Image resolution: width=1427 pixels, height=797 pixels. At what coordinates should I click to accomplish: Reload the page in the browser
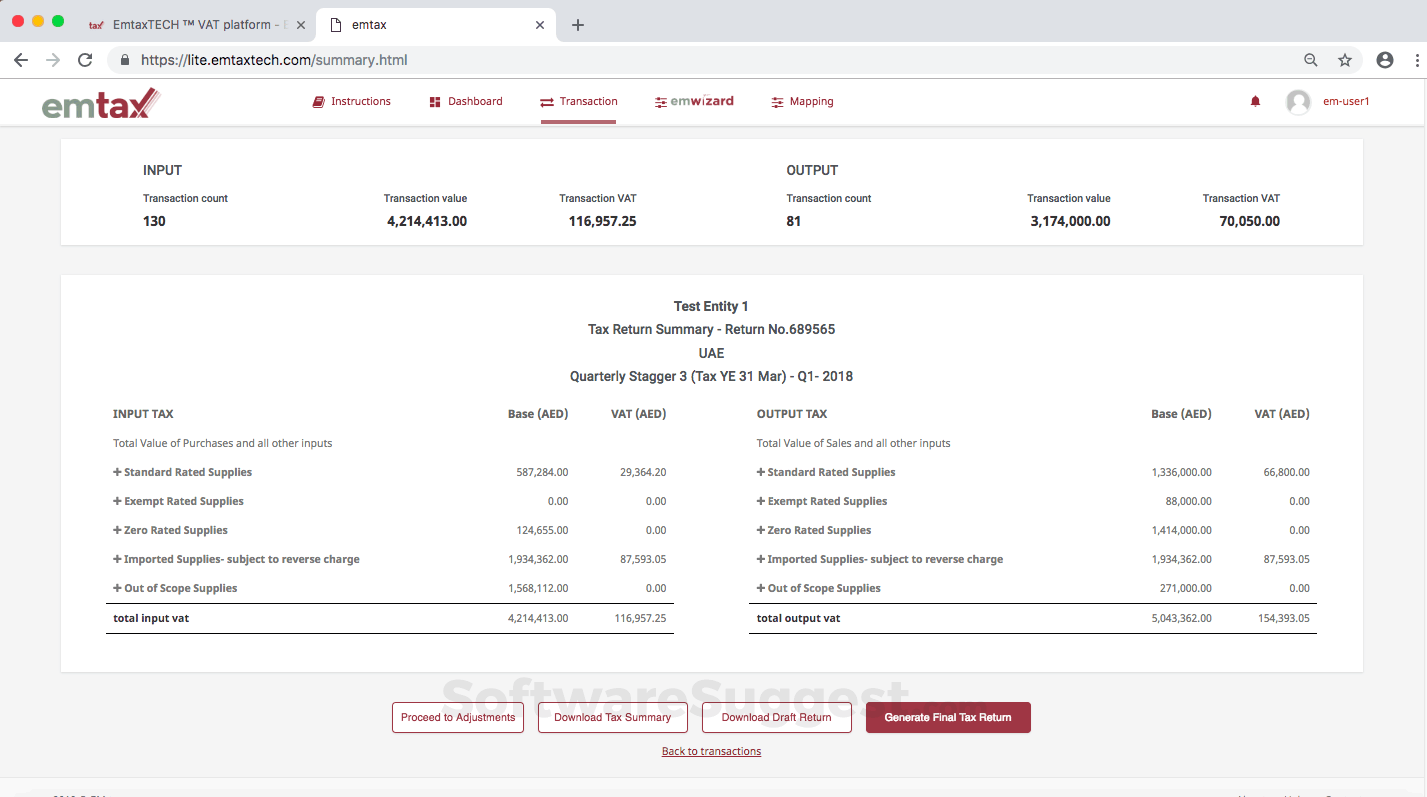click(x=85, y=60)
